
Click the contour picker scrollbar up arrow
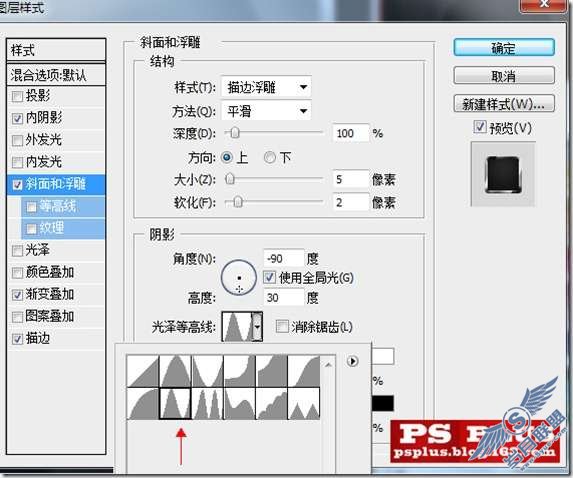coord(328,364)
